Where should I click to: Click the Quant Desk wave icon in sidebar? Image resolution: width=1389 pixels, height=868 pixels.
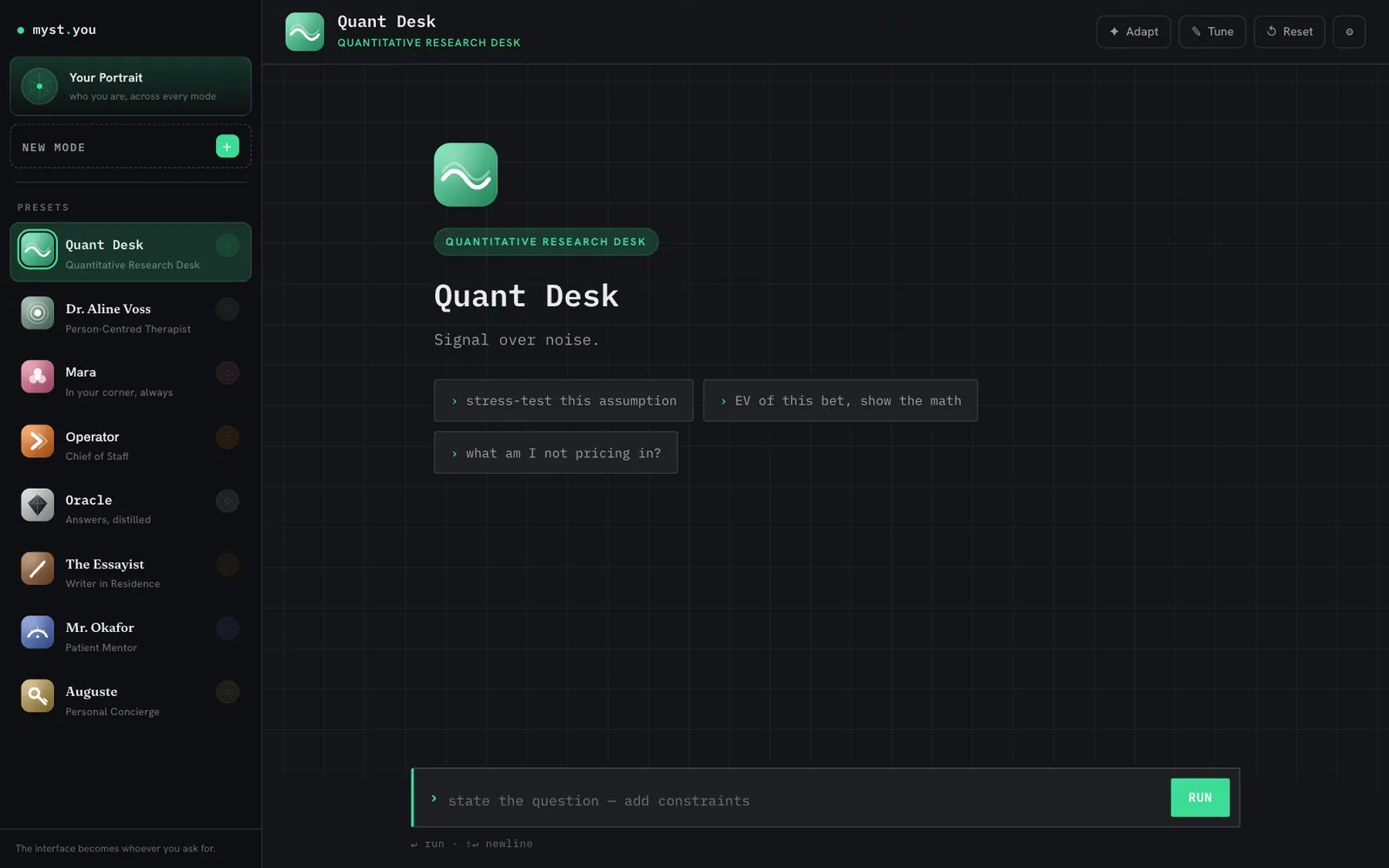37,250
